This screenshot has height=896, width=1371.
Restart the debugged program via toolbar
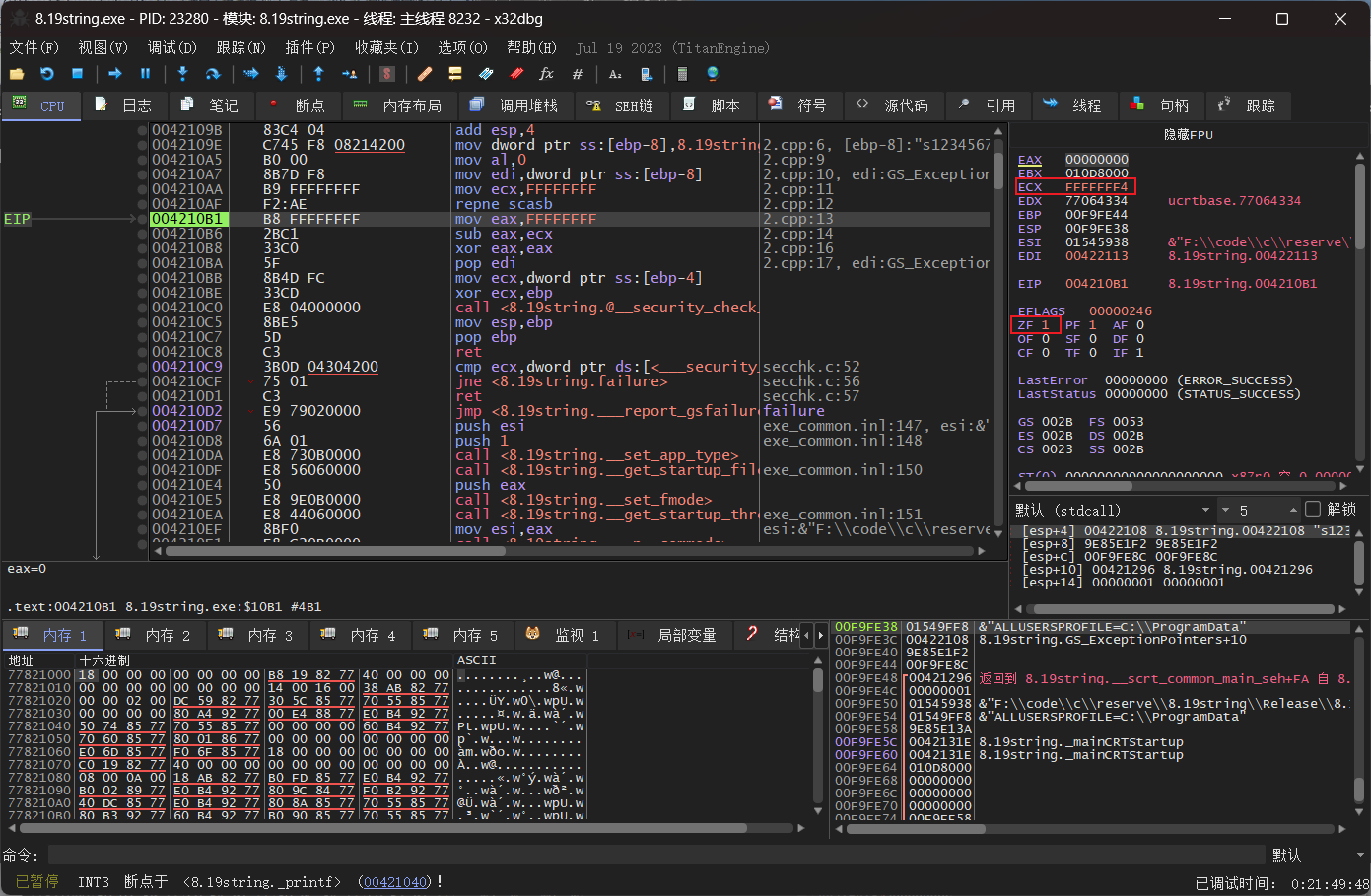[46, 74]
